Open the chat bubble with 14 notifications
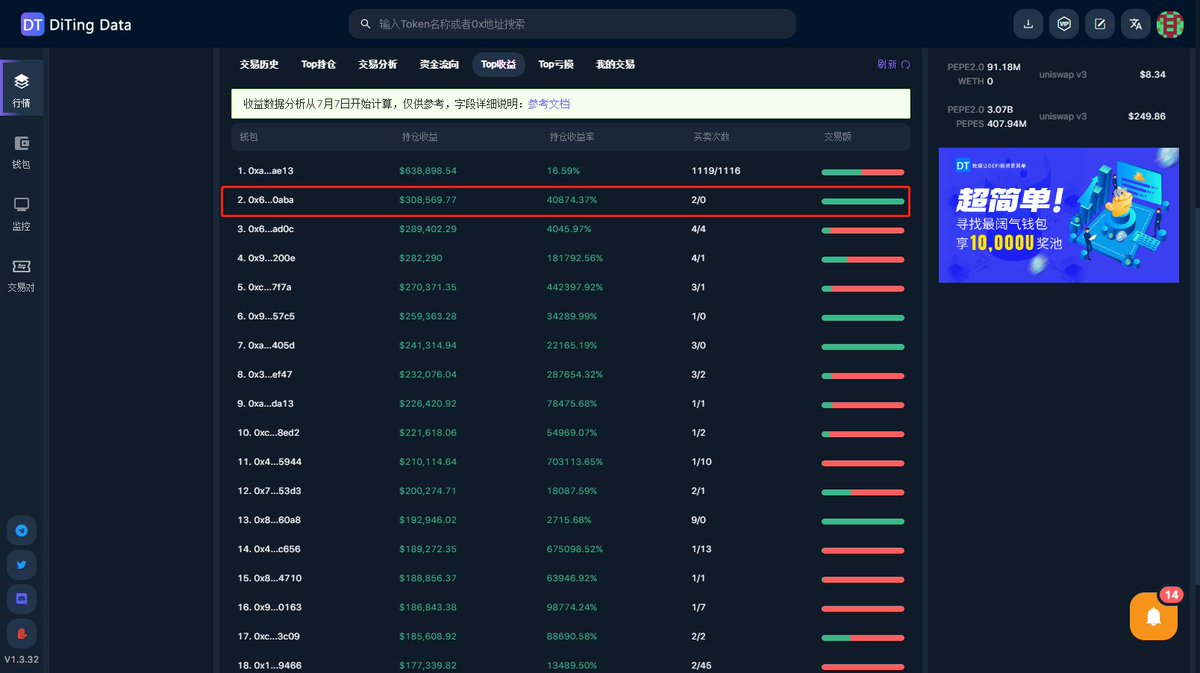1200x673 pixels. point(1153,617)
